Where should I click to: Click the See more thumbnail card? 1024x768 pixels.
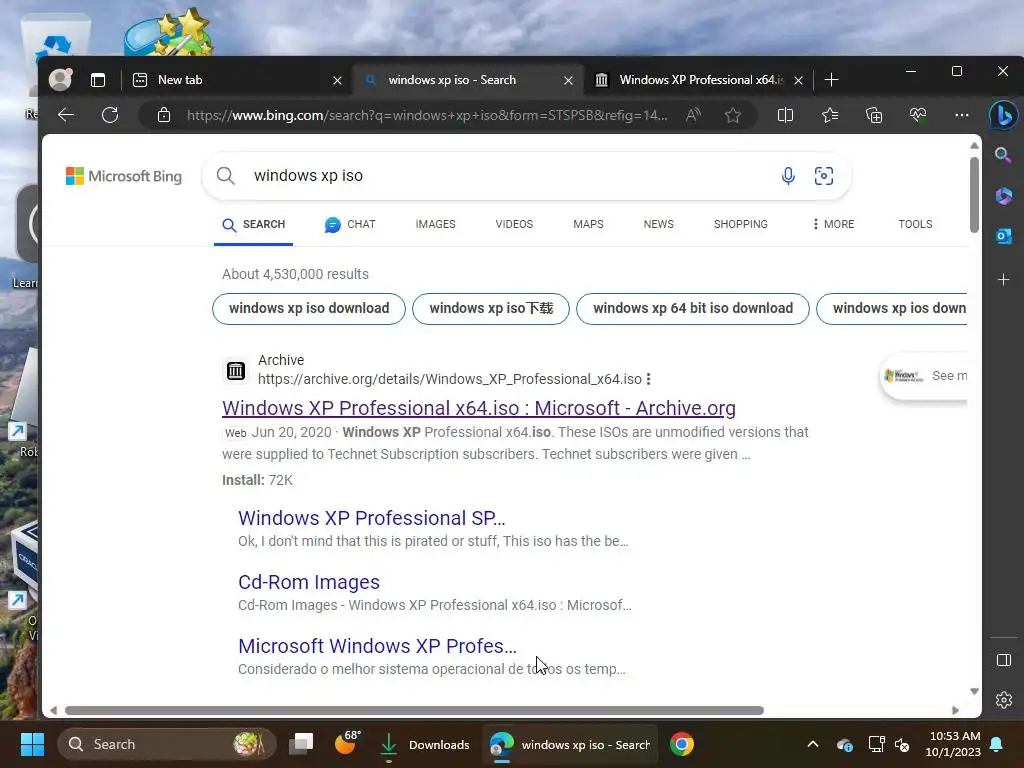(925, 376)
